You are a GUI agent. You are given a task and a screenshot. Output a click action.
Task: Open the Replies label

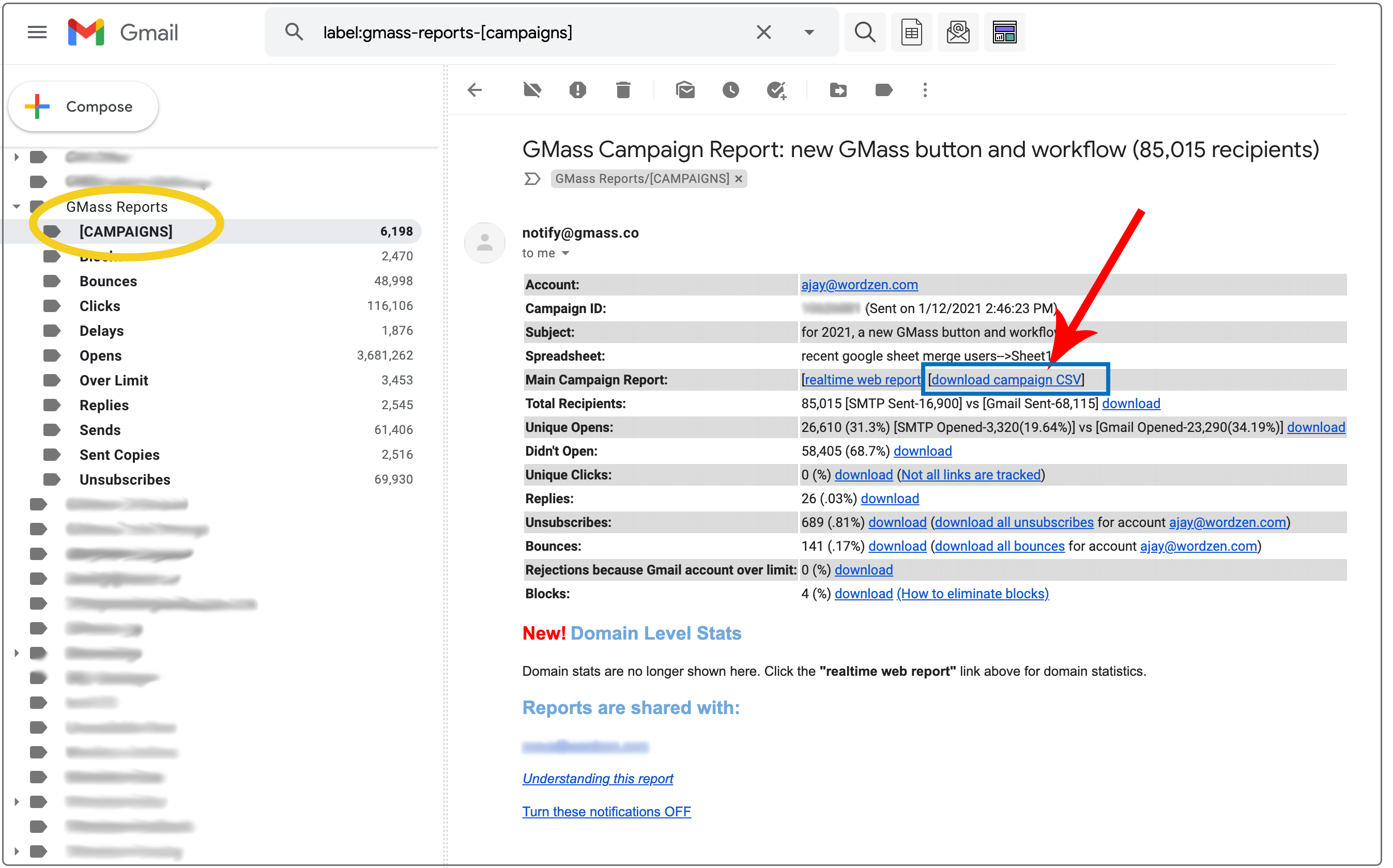[104, 406]
